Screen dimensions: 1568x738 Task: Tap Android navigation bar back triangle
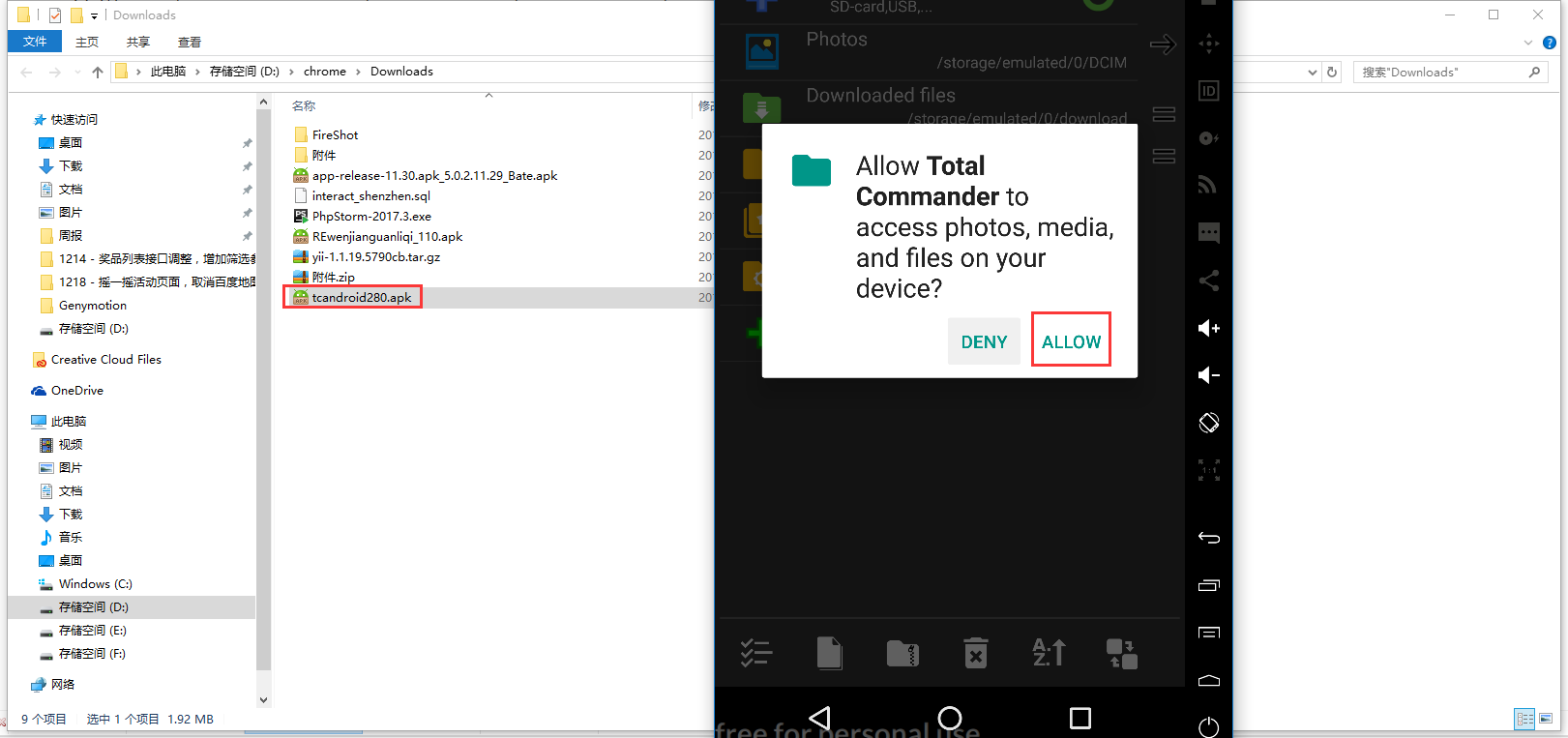820,718
